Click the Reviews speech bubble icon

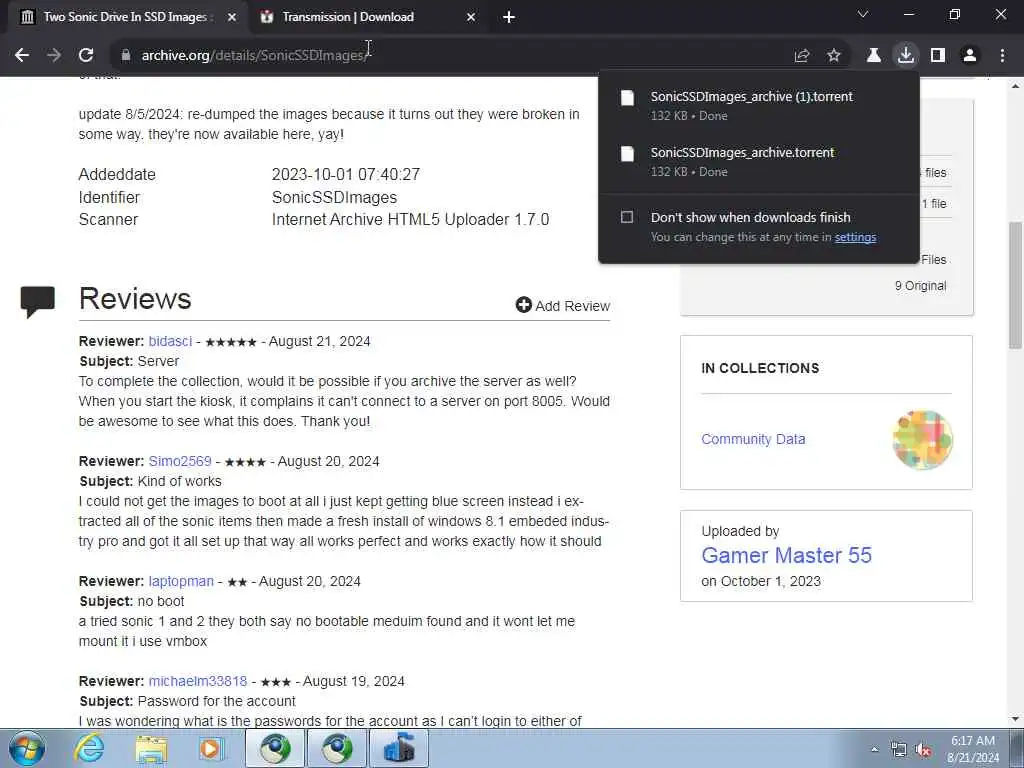pos(37,302)
